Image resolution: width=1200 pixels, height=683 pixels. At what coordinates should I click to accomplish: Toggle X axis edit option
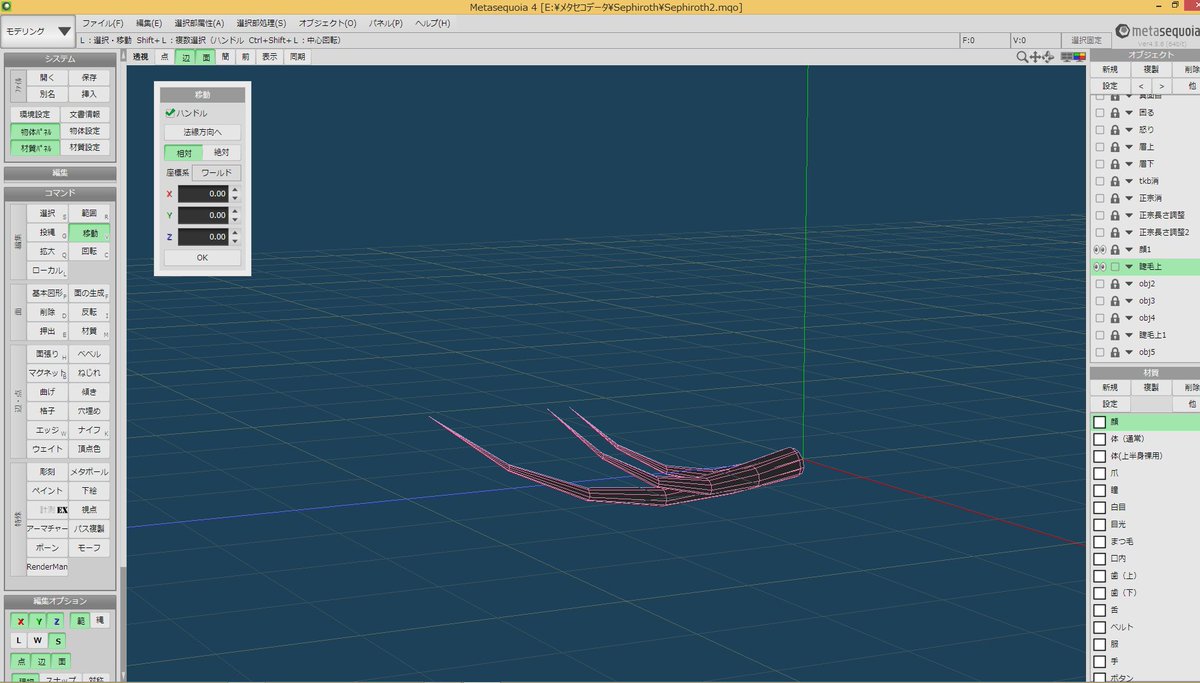click(x=20, y=621)
